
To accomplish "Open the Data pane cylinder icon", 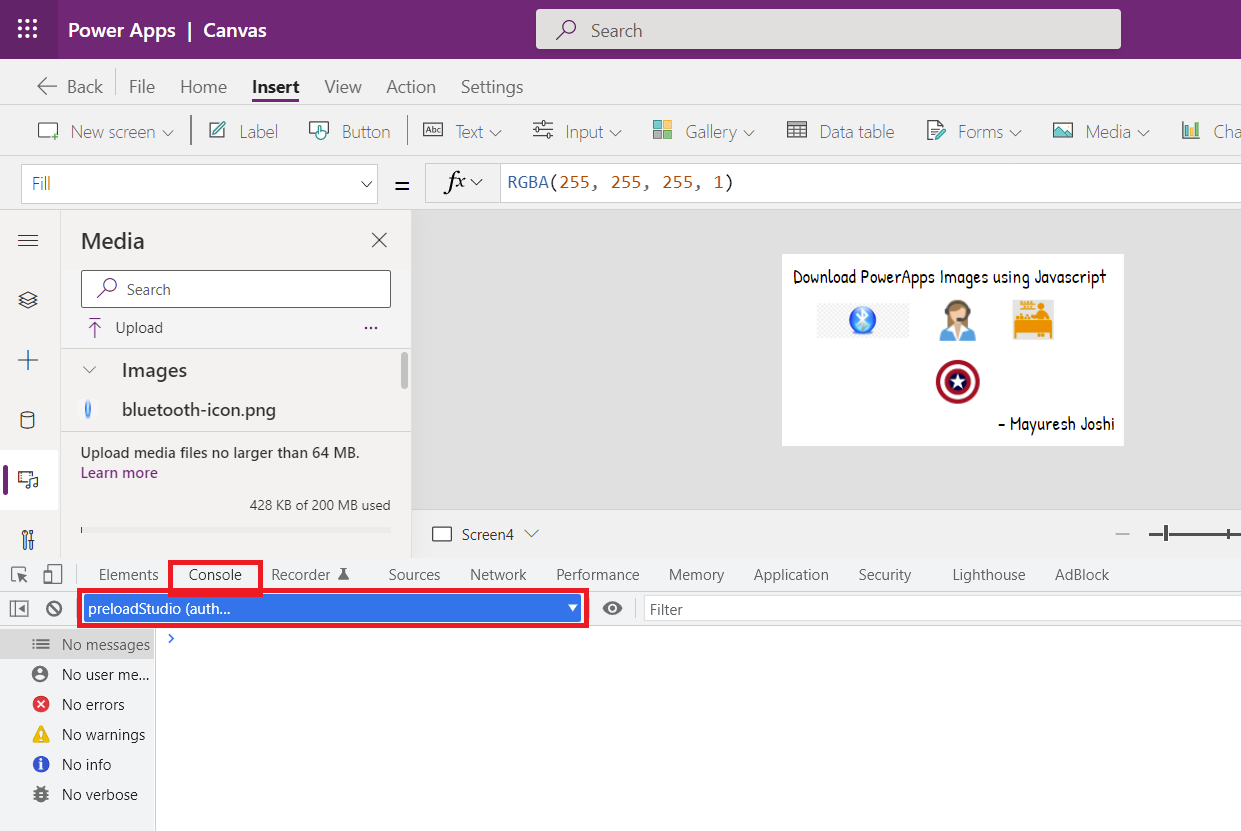I will click(x=28, y=419).
